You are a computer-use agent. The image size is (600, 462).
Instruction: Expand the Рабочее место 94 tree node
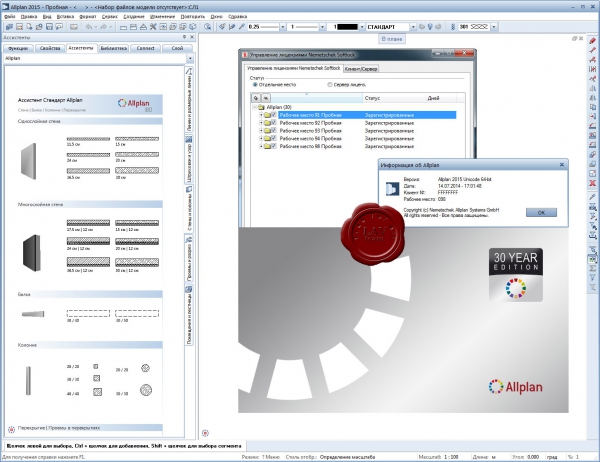coord(261,139)
